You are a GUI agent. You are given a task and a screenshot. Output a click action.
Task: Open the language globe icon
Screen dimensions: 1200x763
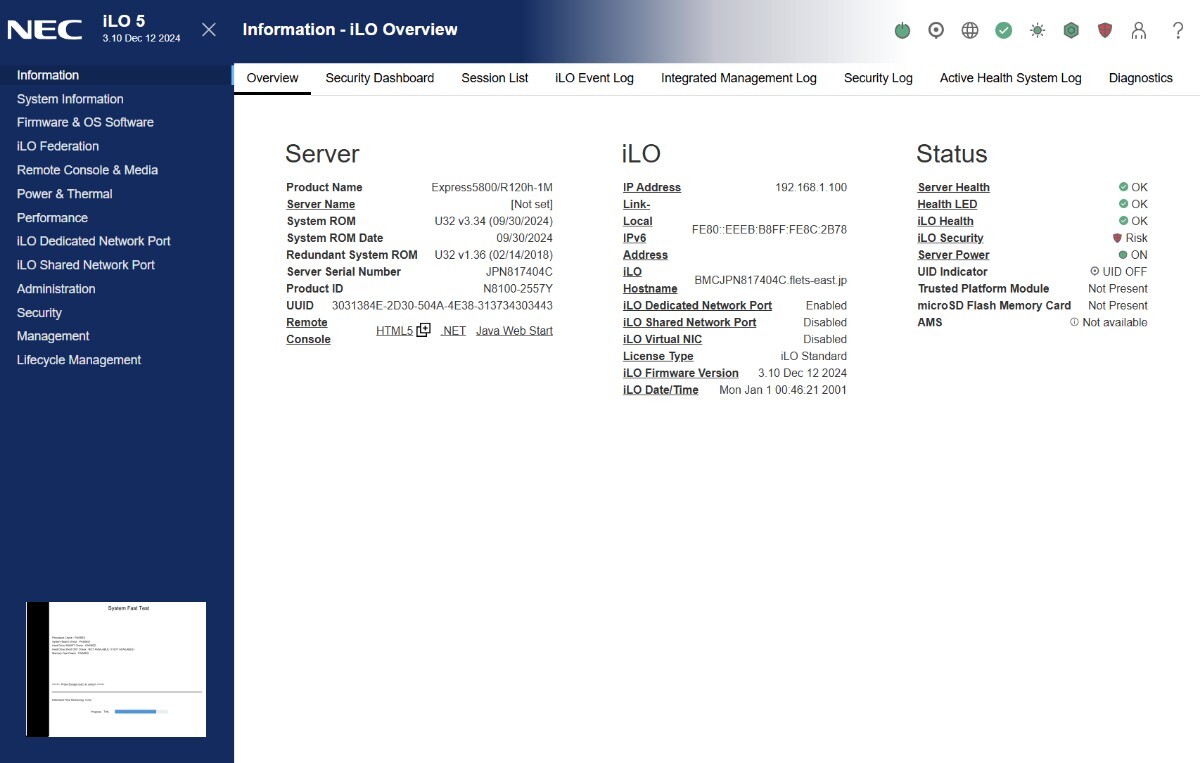(970, 30)
